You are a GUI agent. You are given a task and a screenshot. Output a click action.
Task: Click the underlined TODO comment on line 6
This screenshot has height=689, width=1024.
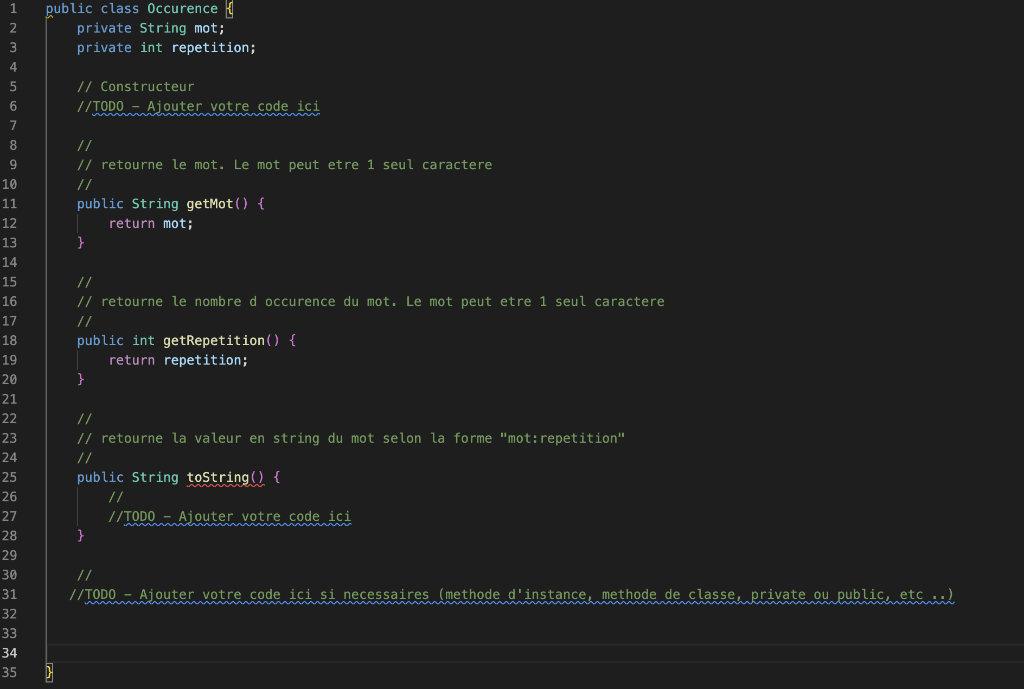(x=197, y=106)
